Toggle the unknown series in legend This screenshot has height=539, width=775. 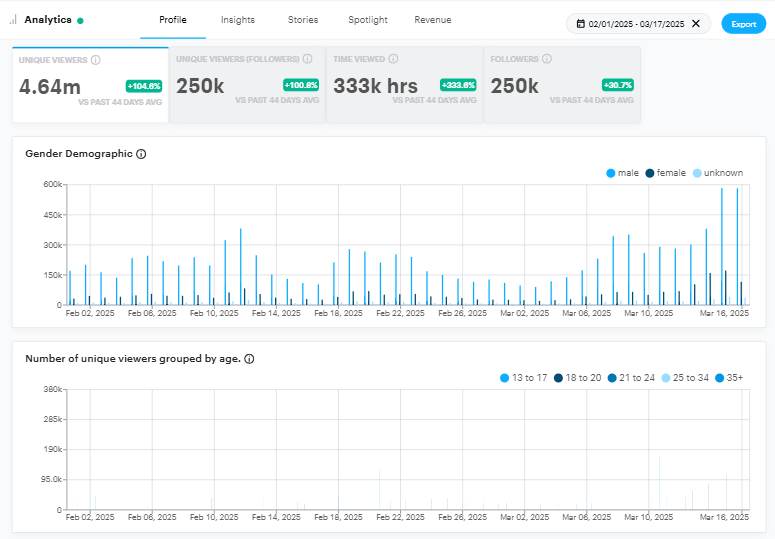(x=718, y=173)
